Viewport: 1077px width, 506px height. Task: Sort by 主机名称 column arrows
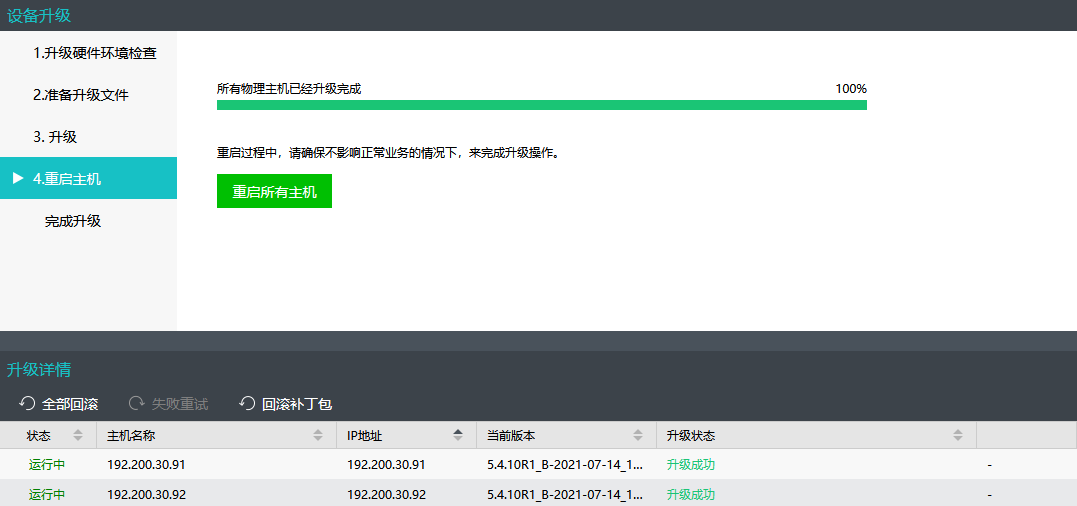318,436
